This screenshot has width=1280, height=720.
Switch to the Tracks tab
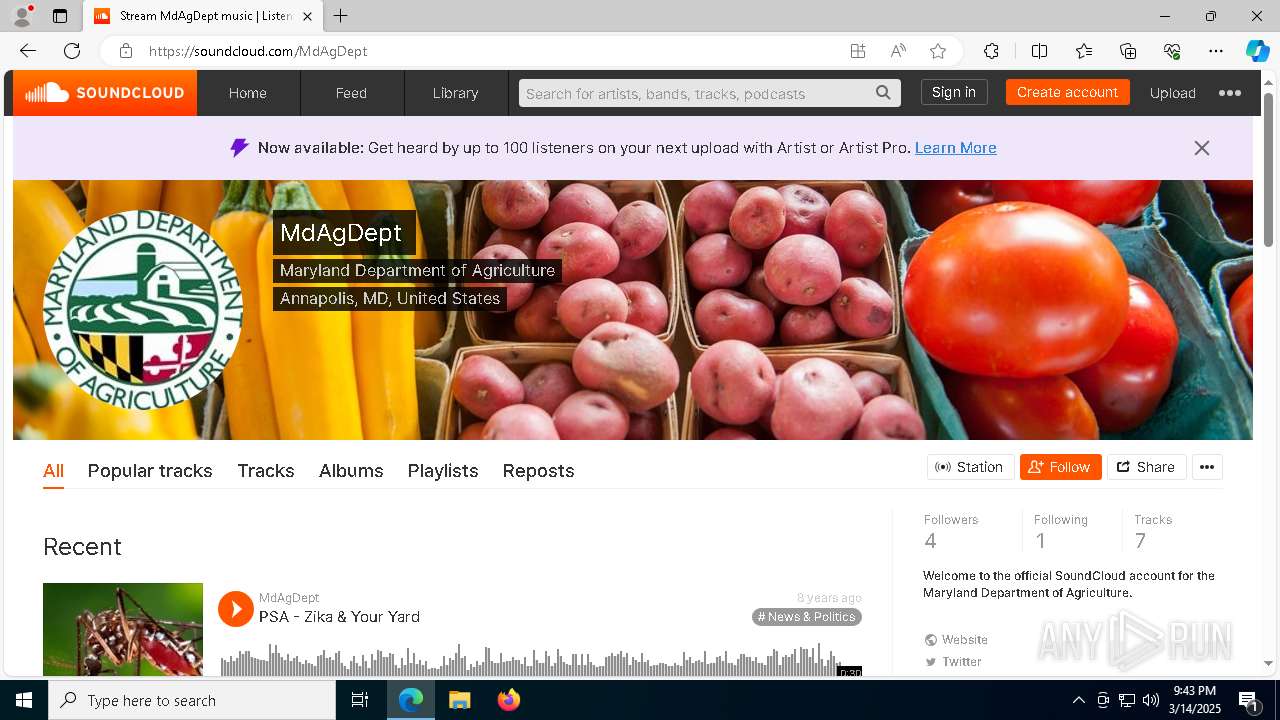point(266,471)
